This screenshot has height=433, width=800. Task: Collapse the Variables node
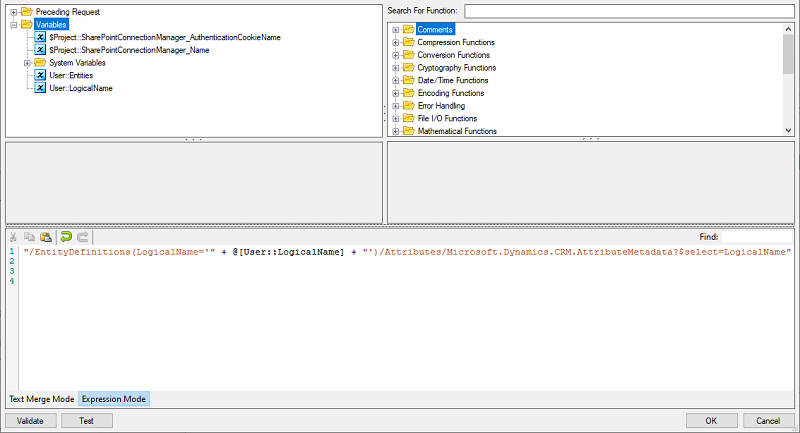[14, 24]
